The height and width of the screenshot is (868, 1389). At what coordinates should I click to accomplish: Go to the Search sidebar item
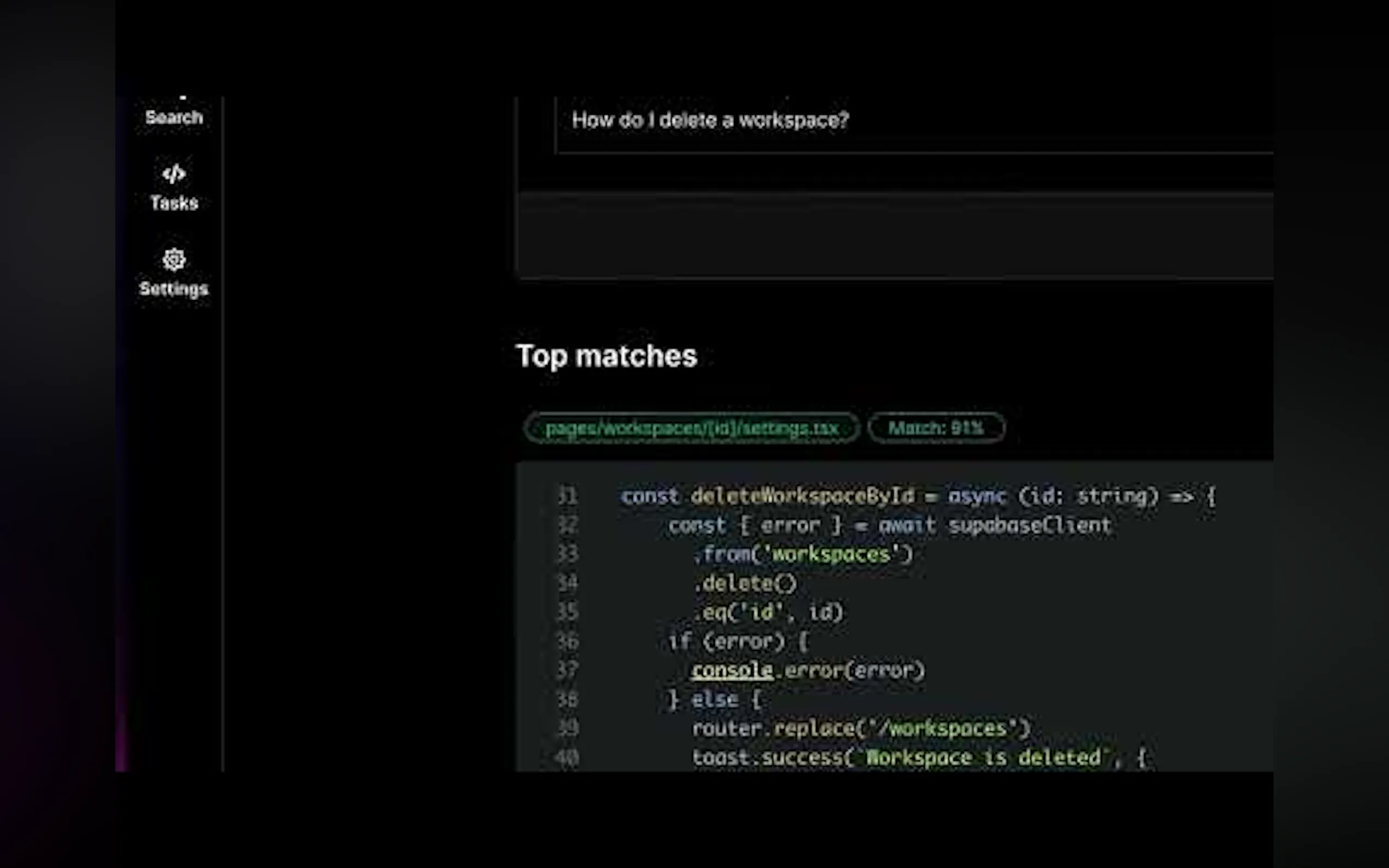(173, 117)
